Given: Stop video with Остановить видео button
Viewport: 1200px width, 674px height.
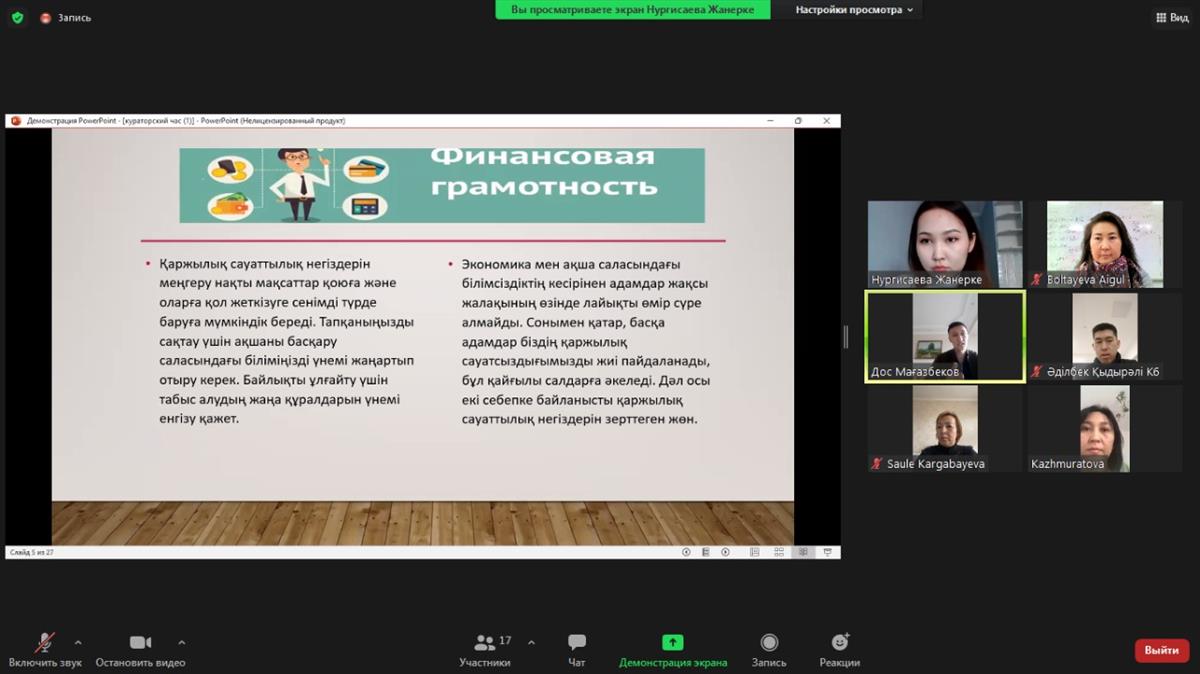Looking at the screenshot, I should point(140,643).
